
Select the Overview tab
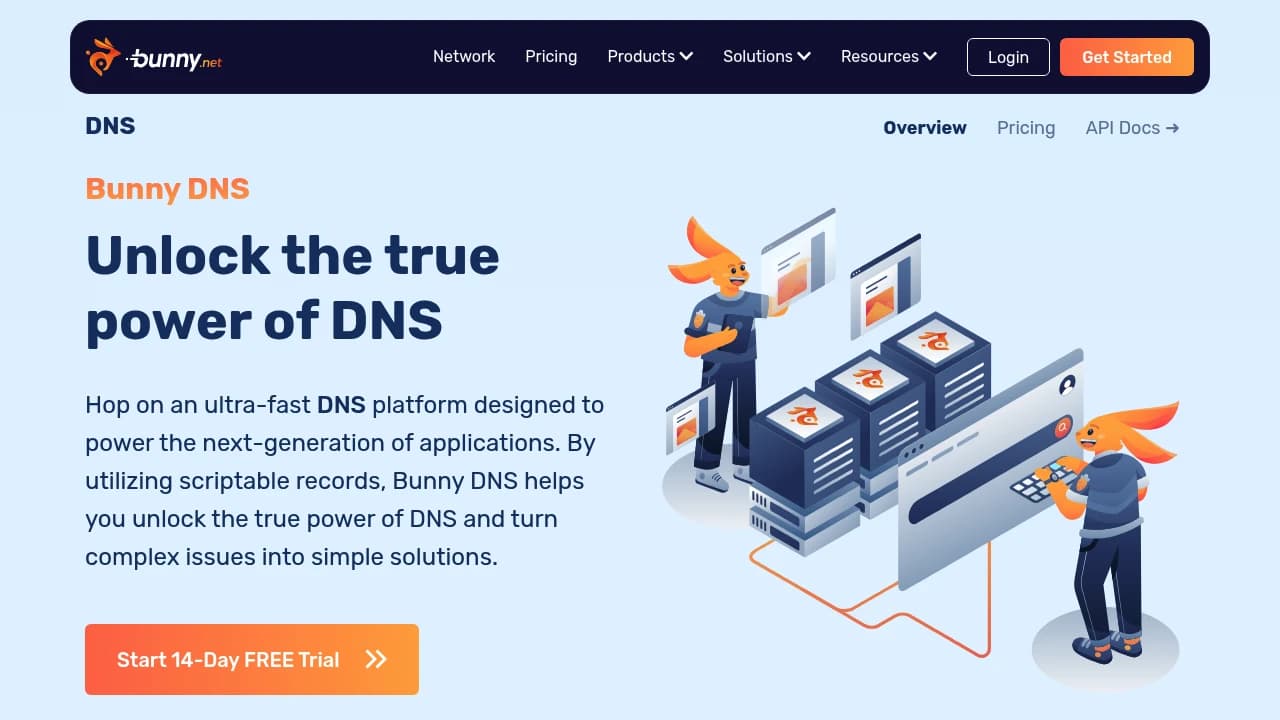coord(925,128)
